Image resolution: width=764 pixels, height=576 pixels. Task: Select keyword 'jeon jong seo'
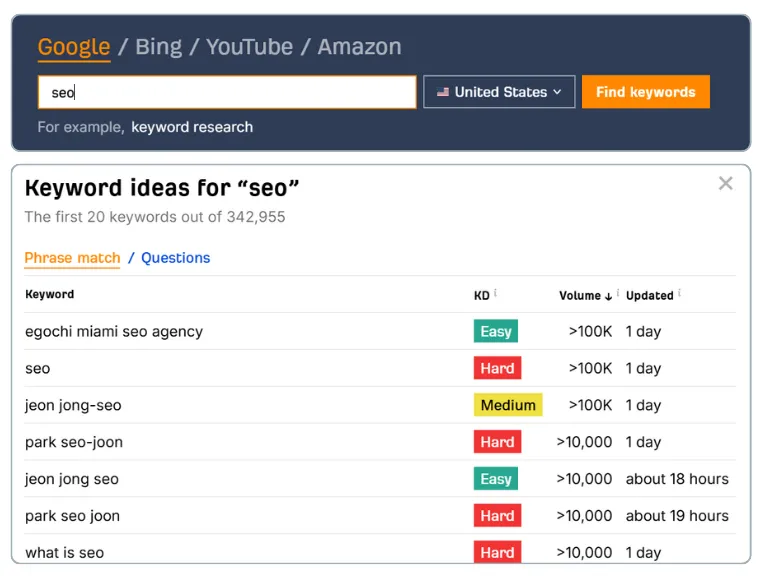click(x=72, y=479)
